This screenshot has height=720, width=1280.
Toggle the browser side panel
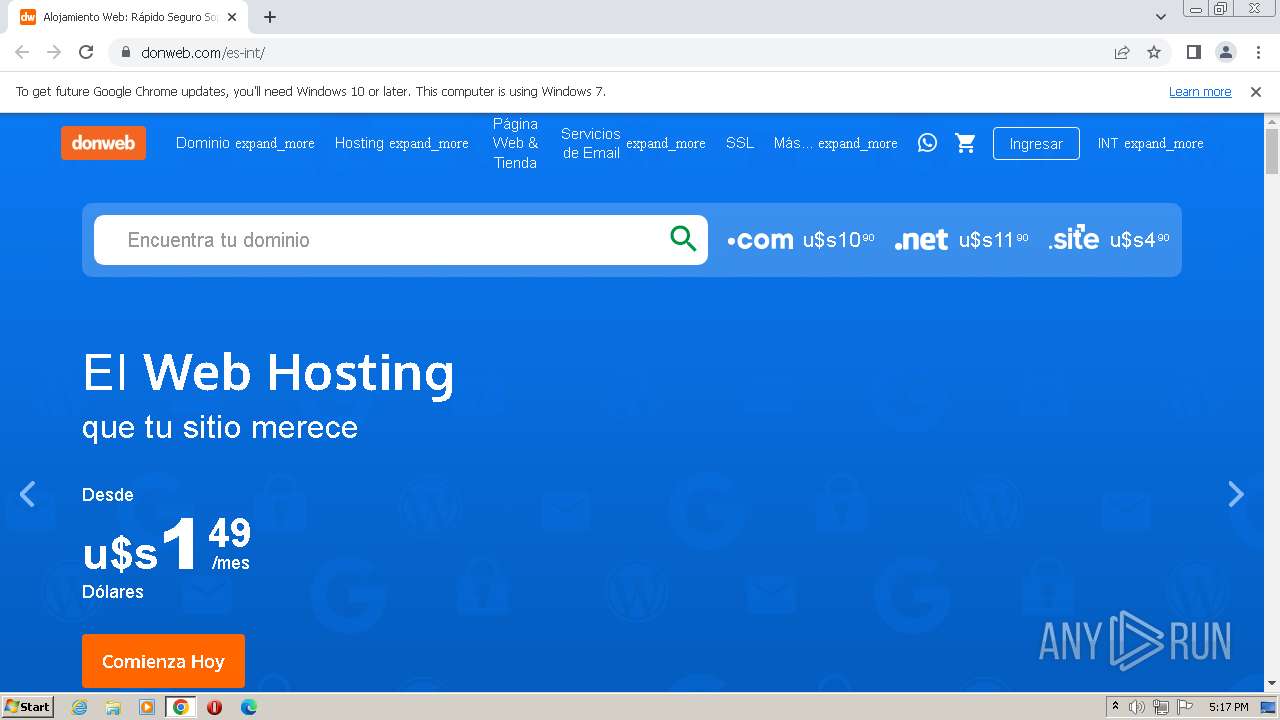(1193, 52)
